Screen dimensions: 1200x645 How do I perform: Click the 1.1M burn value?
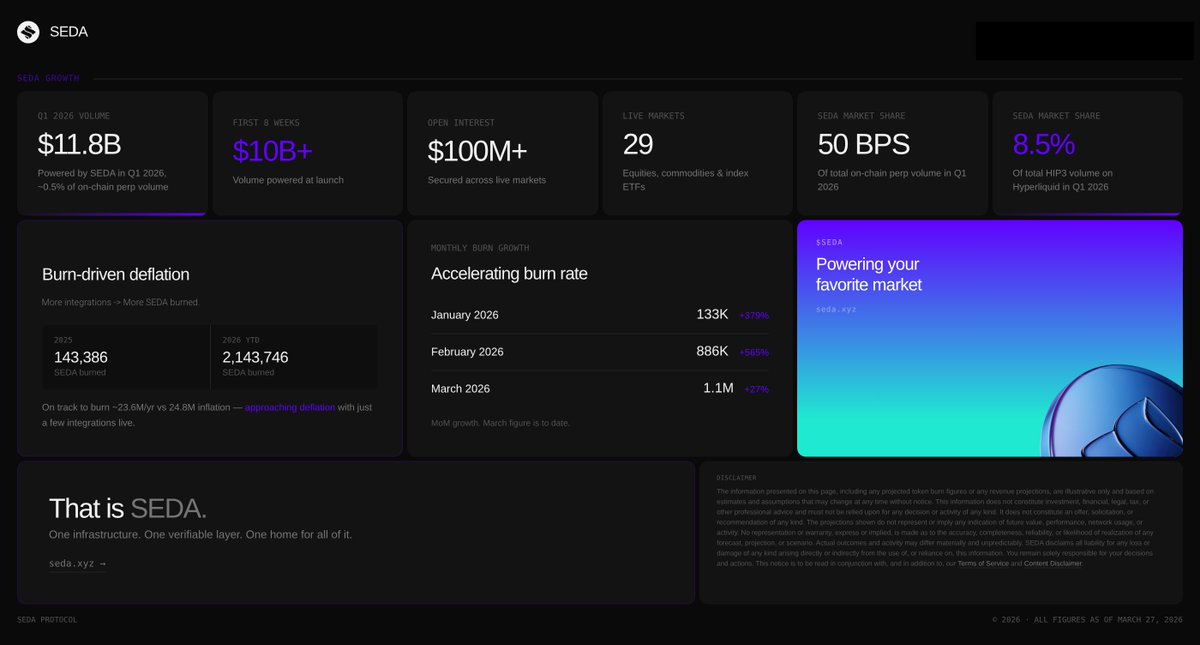coord(718,388)
